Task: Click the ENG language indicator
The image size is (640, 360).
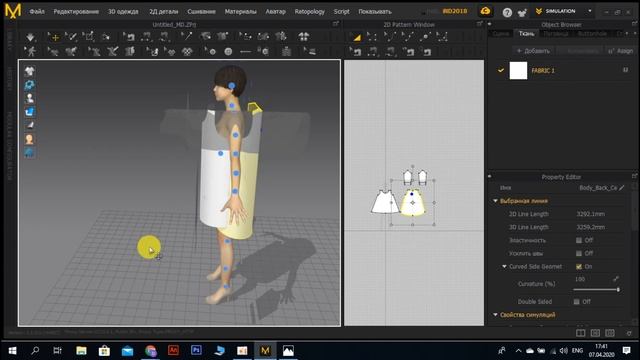Action: [x=577, y=351]
